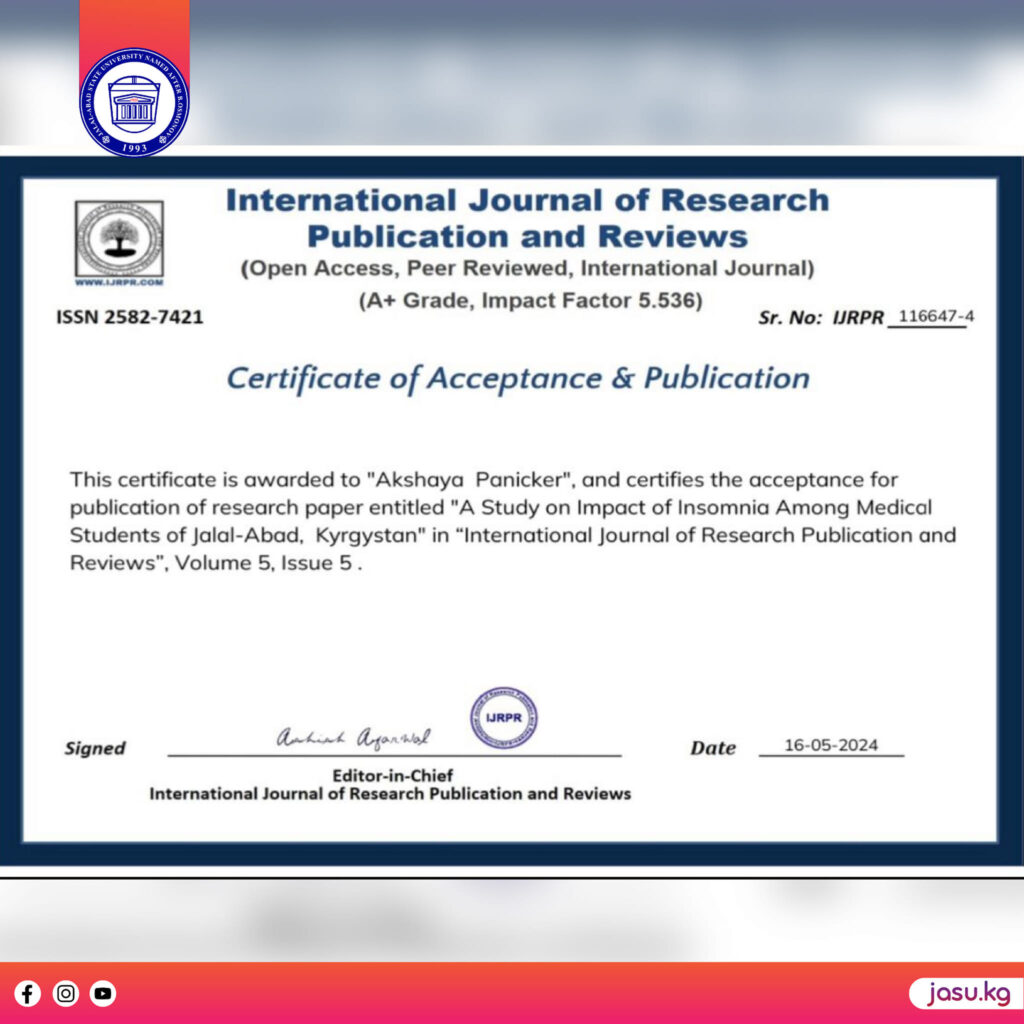This screenshot has height=1024, width=1024.
Task: Click the Facebook icon in footer
Action: pos(27,993)
